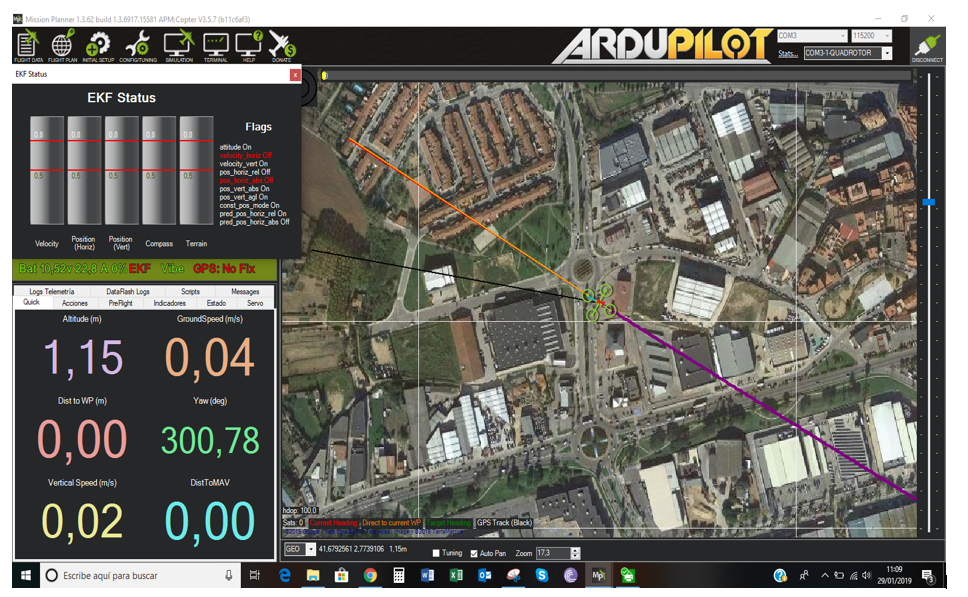This screenshot has width=968, height=597.
Task: Click the GPS Track (Black) legend
Action: click(x=504, y=523)
